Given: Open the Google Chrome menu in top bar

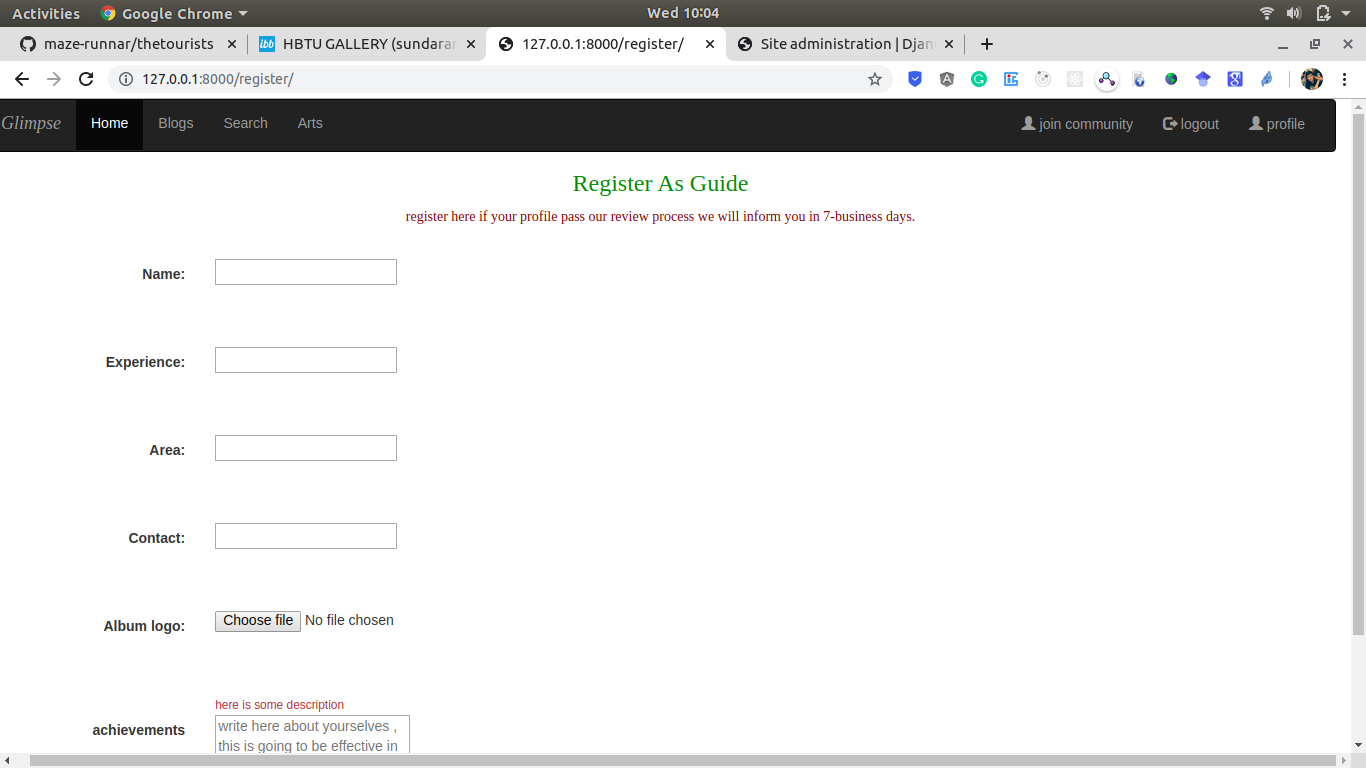Looking at the screenshot, I should tap(173, 13).
